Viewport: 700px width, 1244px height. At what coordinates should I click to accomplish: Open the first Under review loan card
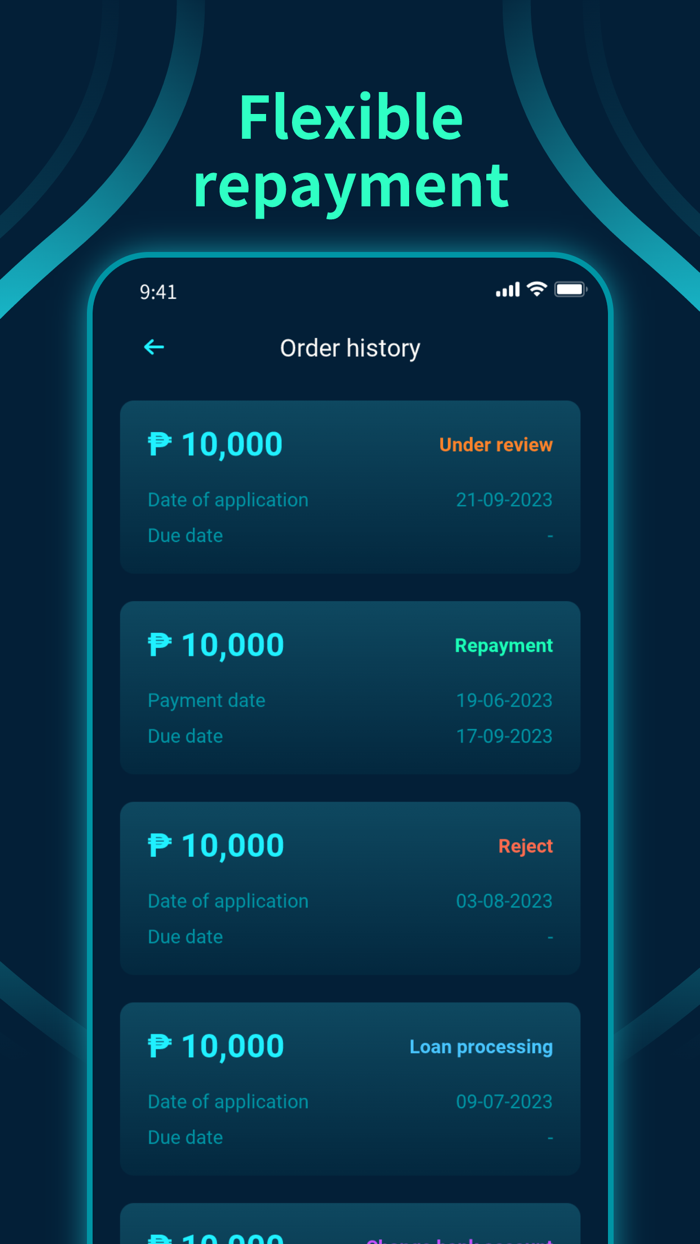pos(350,487)
